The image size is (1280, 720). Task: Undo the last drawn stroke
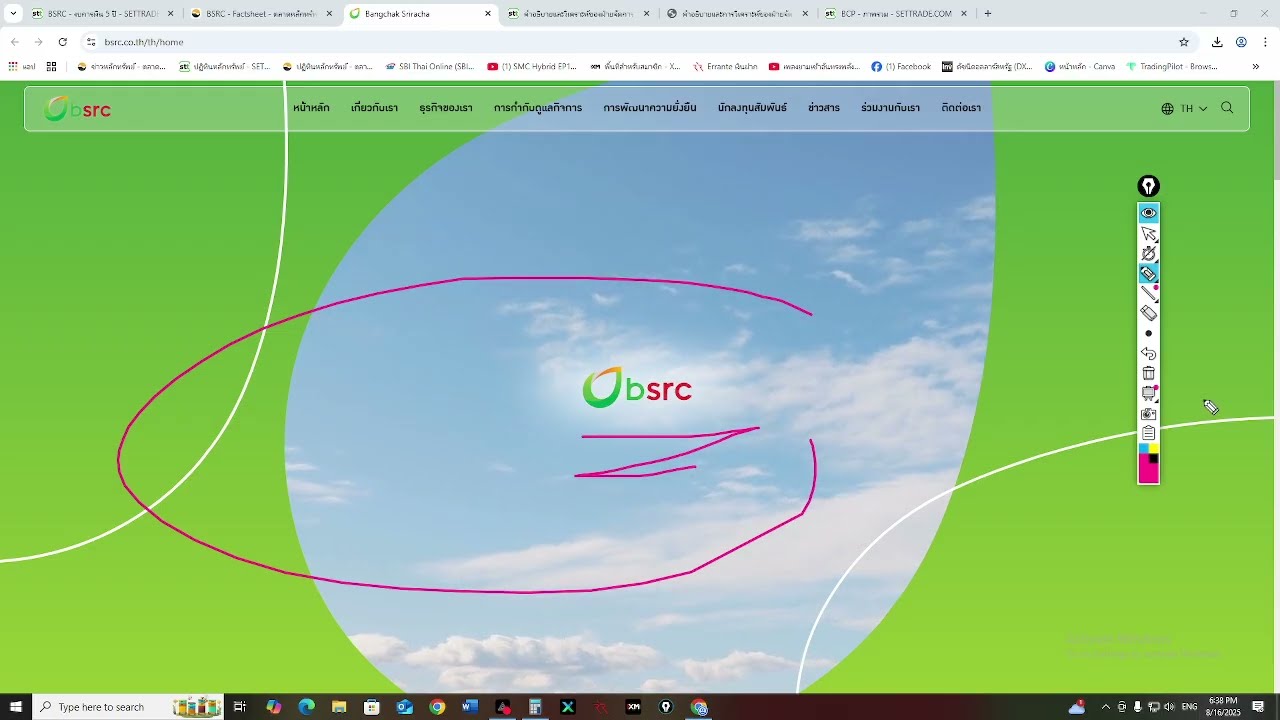click(1148, 353)
